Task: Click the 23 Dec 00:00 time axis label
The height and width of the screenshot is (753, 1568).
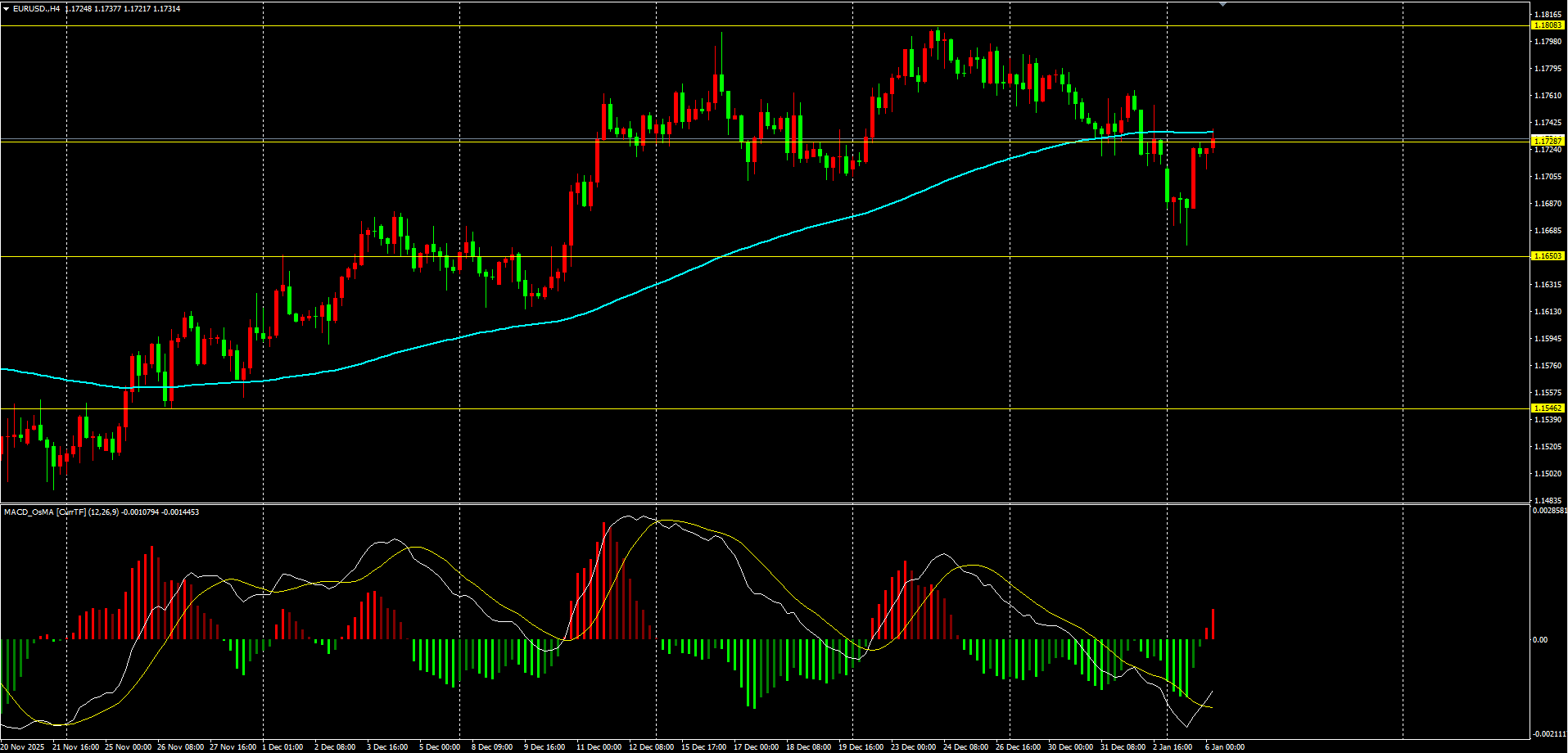Action: (x=913, y=747)
